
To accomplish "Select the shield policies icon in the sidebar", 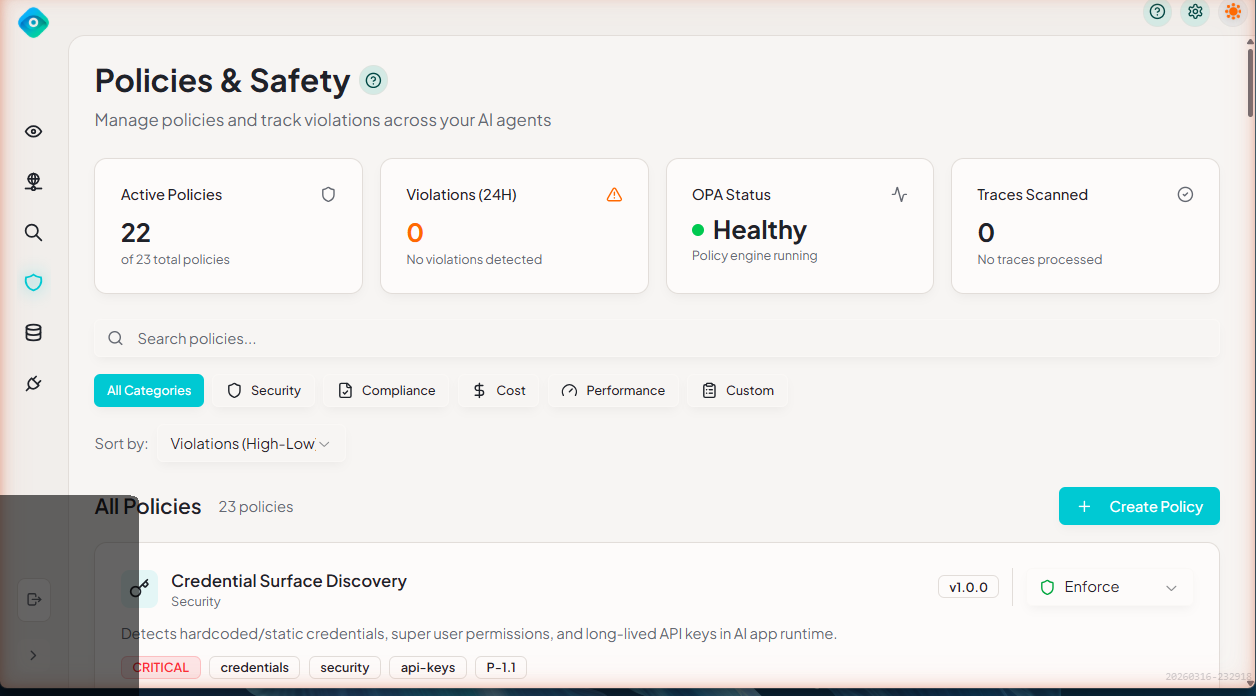I will coord(33,283).
